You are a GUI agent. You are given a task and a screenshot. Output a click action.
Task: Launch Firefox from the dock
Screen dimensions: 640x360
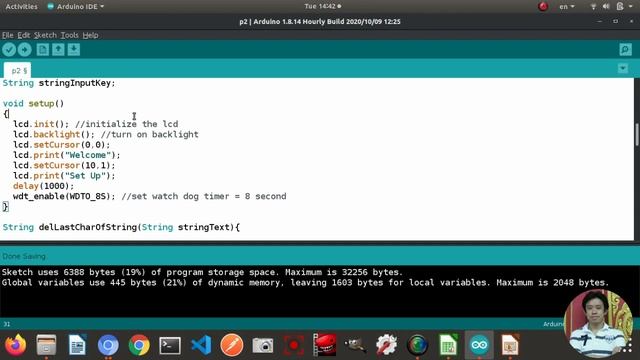16,345
